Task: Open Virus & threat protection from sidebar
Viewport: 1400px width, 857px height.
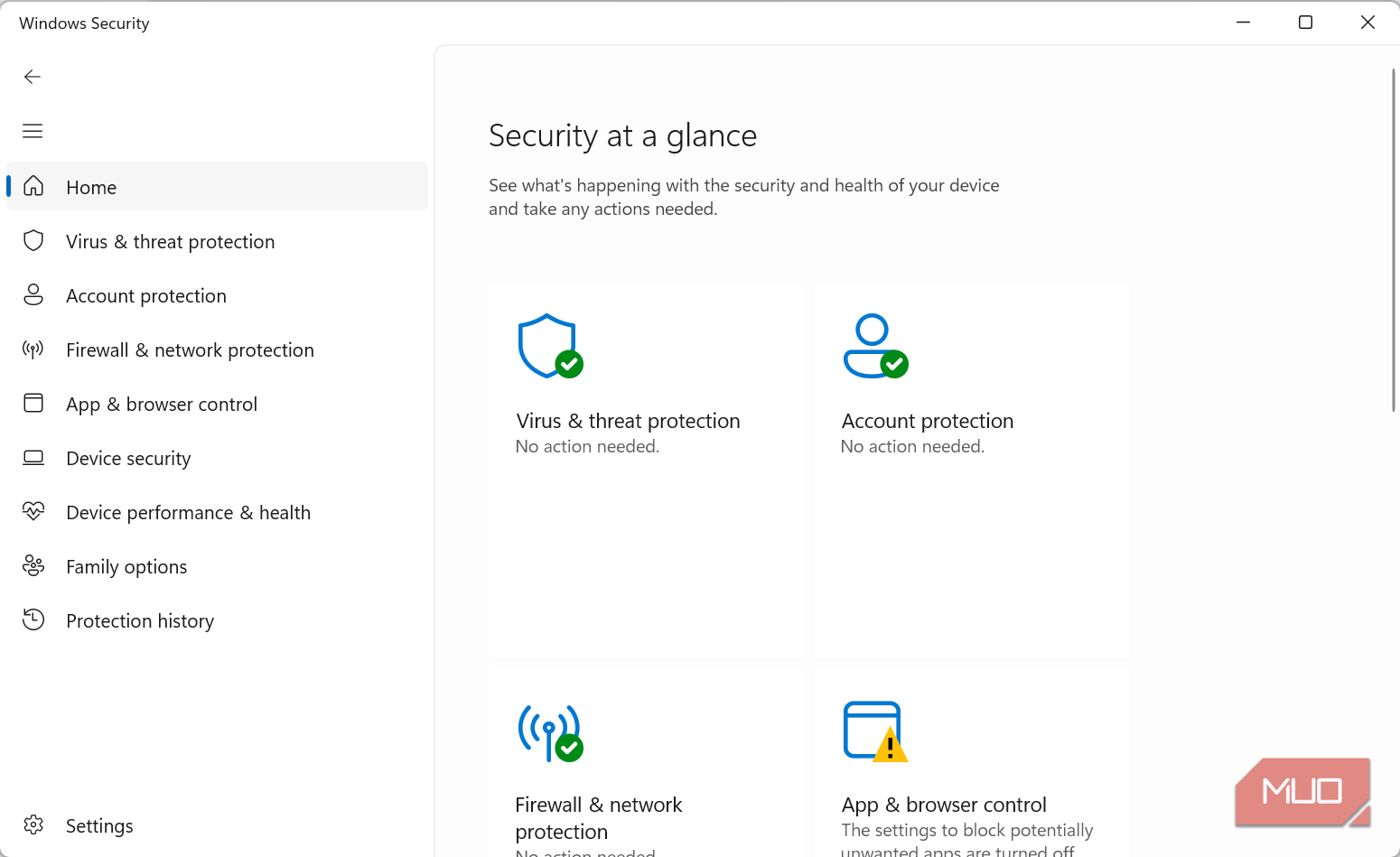Action: (x=217, y=241)
